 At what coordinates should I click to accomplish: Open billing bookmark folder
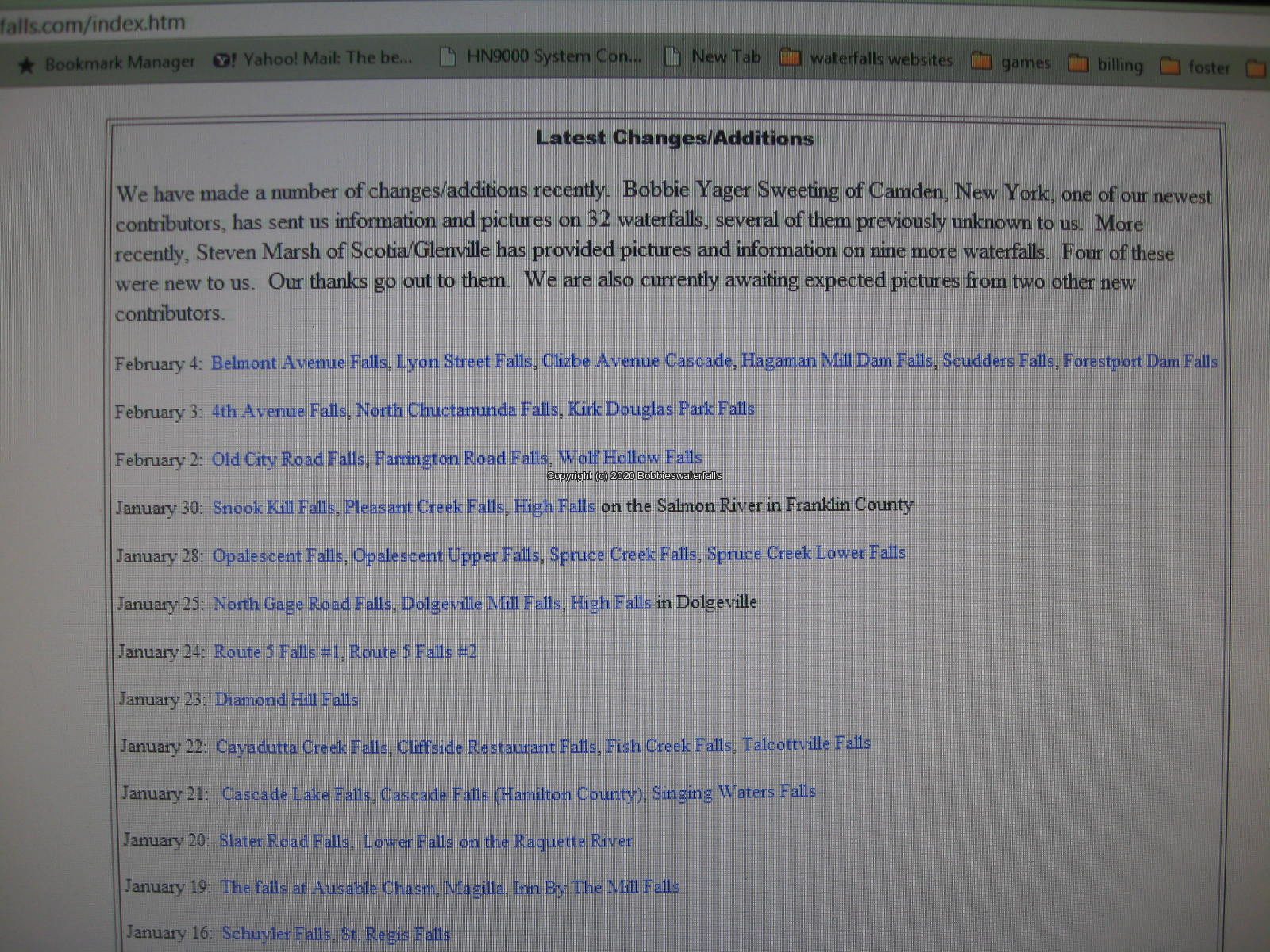(1106, 64)
